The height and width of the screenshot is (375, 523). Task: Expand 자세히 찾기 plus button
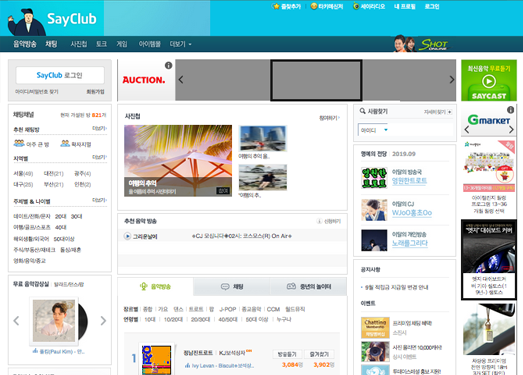450,112
